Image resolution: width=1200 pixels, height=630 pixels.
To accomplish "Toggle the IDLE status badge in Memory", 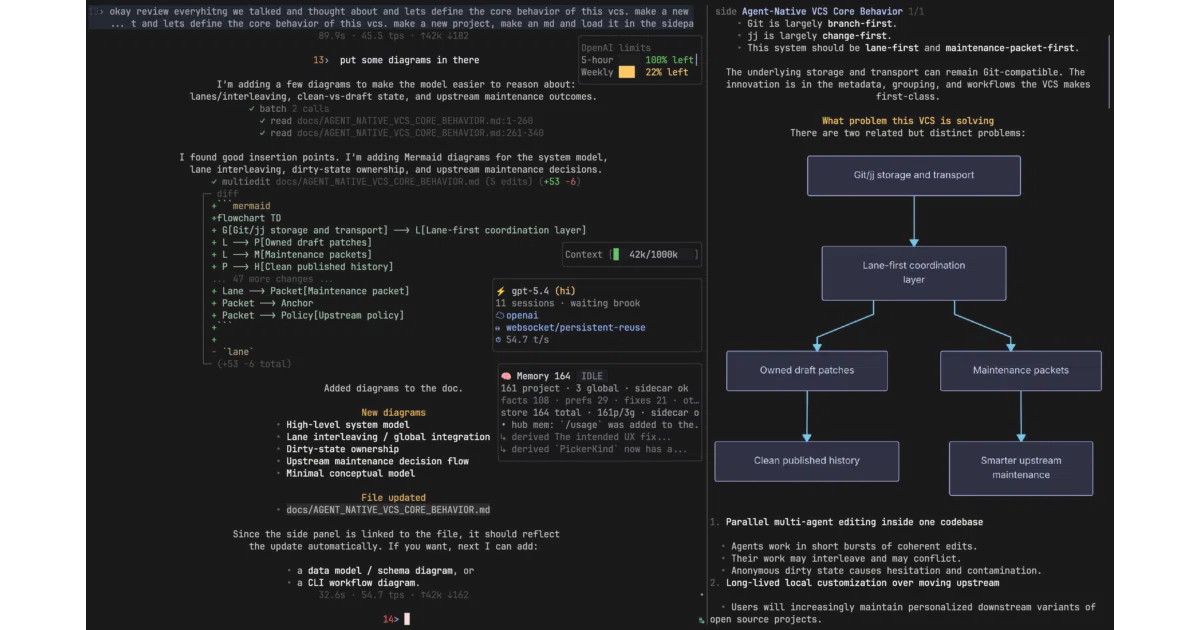I will click(x=591, y=376).
